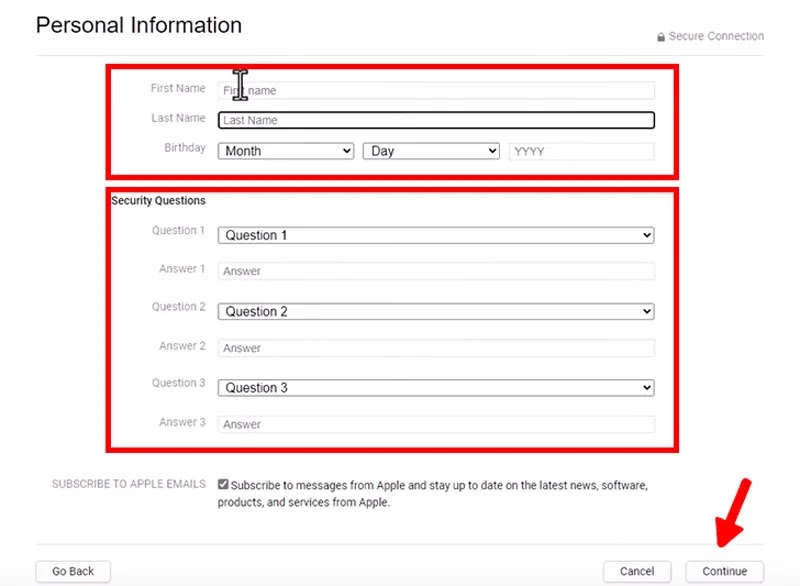Click the Answer 2 label

coord(182,346)
